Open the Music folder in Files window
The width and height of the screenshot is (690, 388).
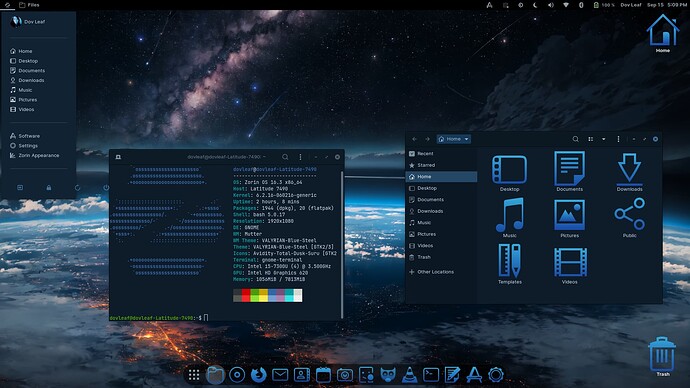(510, 218)
